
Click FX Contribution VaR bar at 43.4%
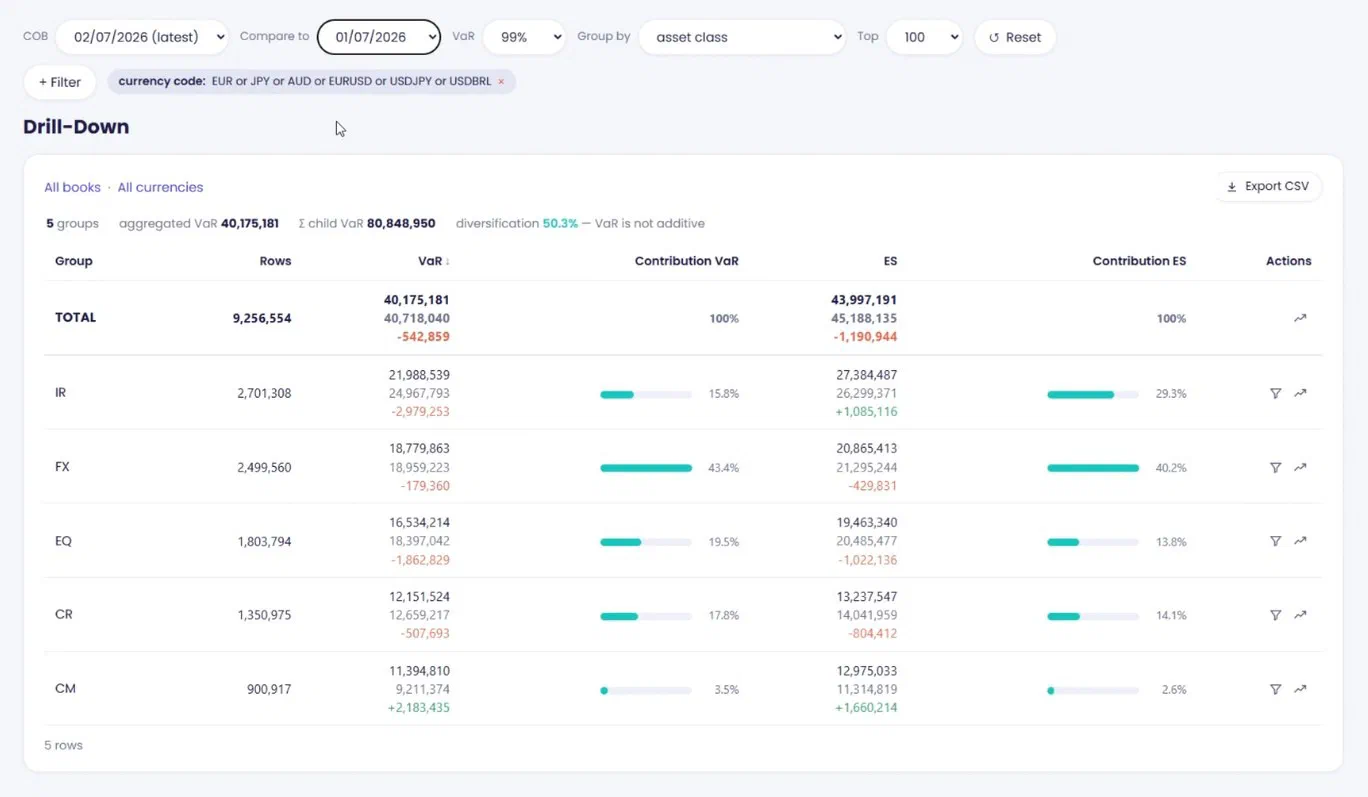click(646, 468)
